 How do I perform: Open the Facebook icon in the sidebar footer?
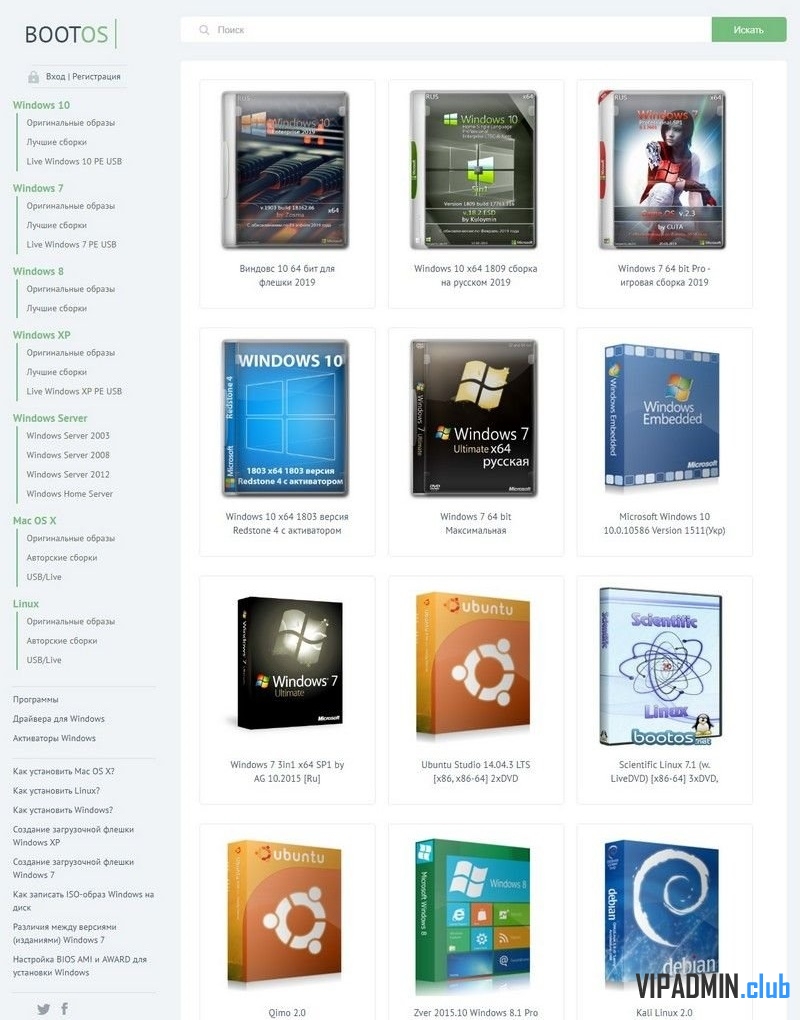(x=64, y=1008)
